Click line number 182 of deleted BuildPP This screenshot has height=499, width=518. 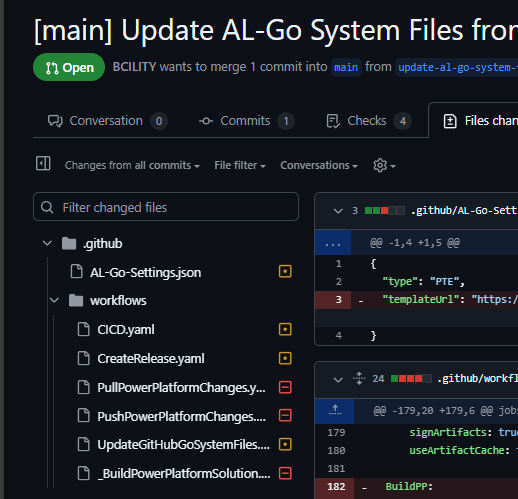[335, 487]
